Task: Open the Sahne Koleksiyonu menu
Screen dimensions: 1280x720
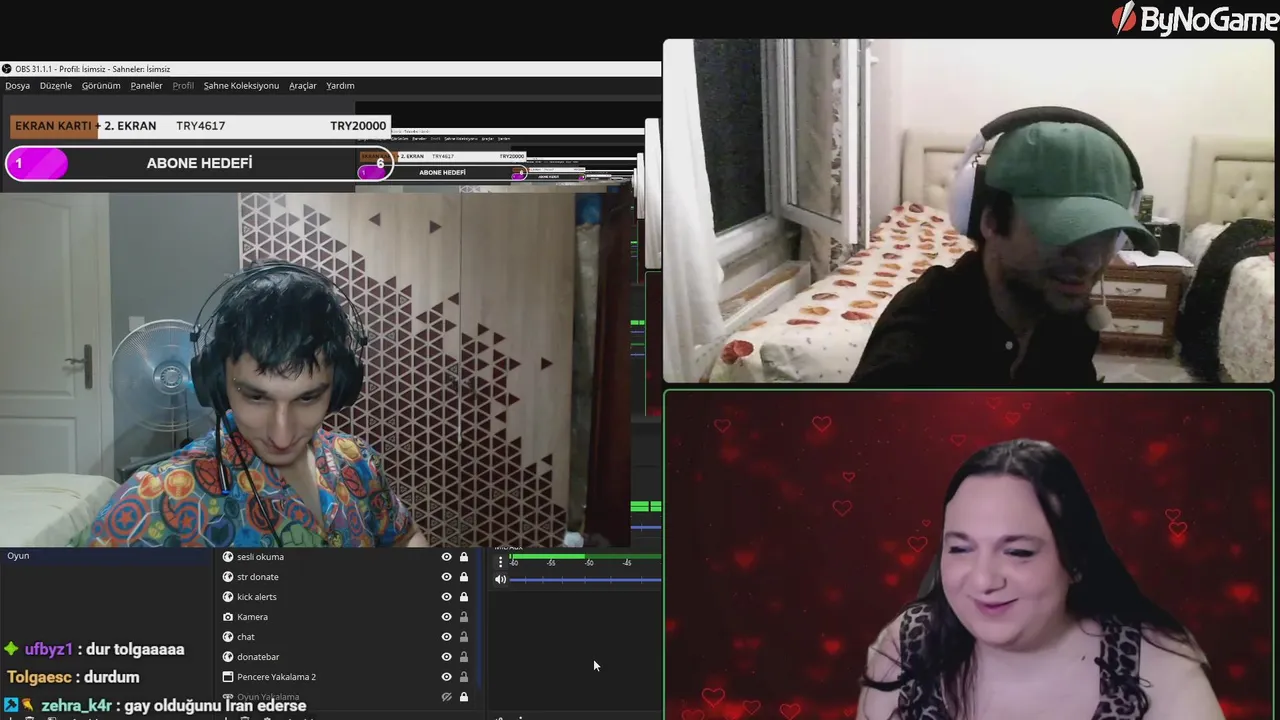Action: pyautogui.click(x=241, y=86)
